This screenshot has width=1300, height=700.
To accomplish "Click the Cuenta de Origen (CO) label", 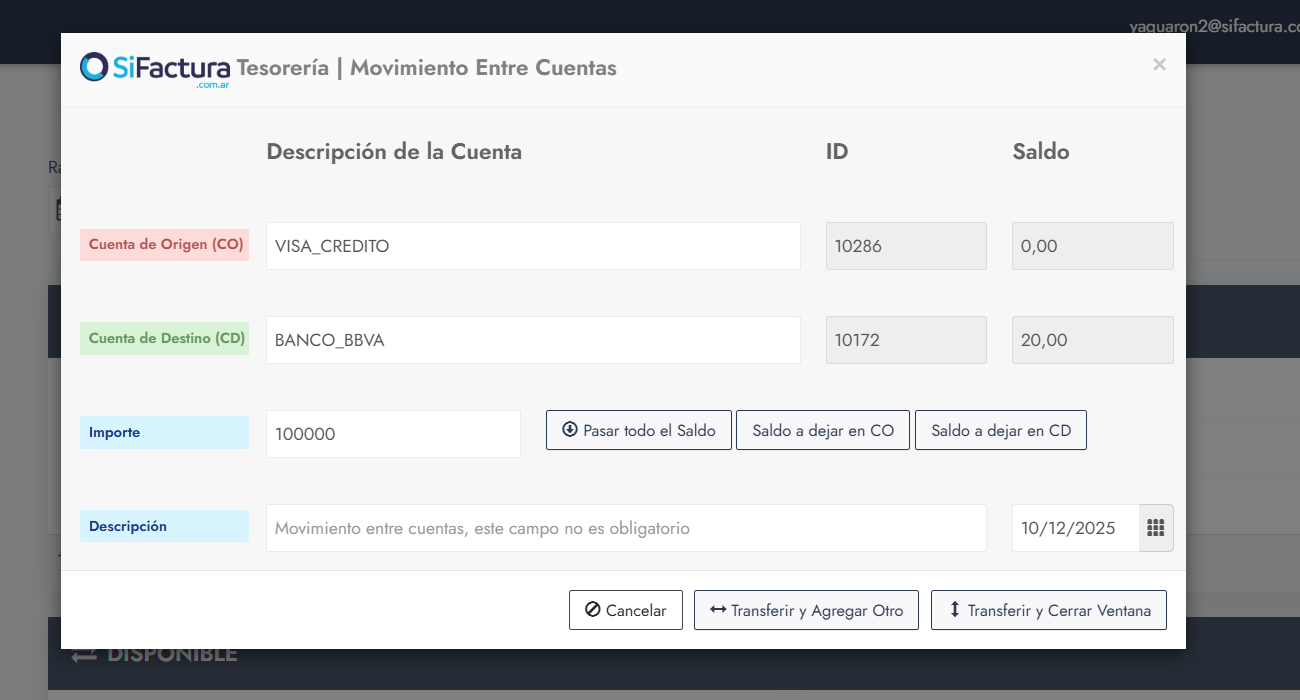I will click(x=165, y=245).
